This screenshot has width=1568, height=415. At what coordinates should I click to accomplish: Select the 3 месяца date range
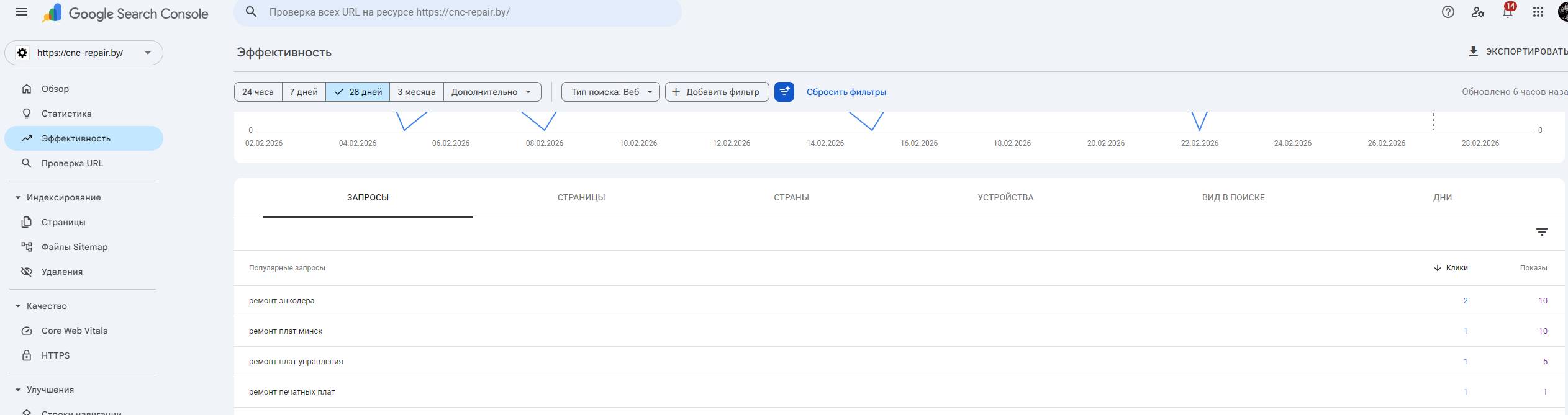[x=416, y=92]
